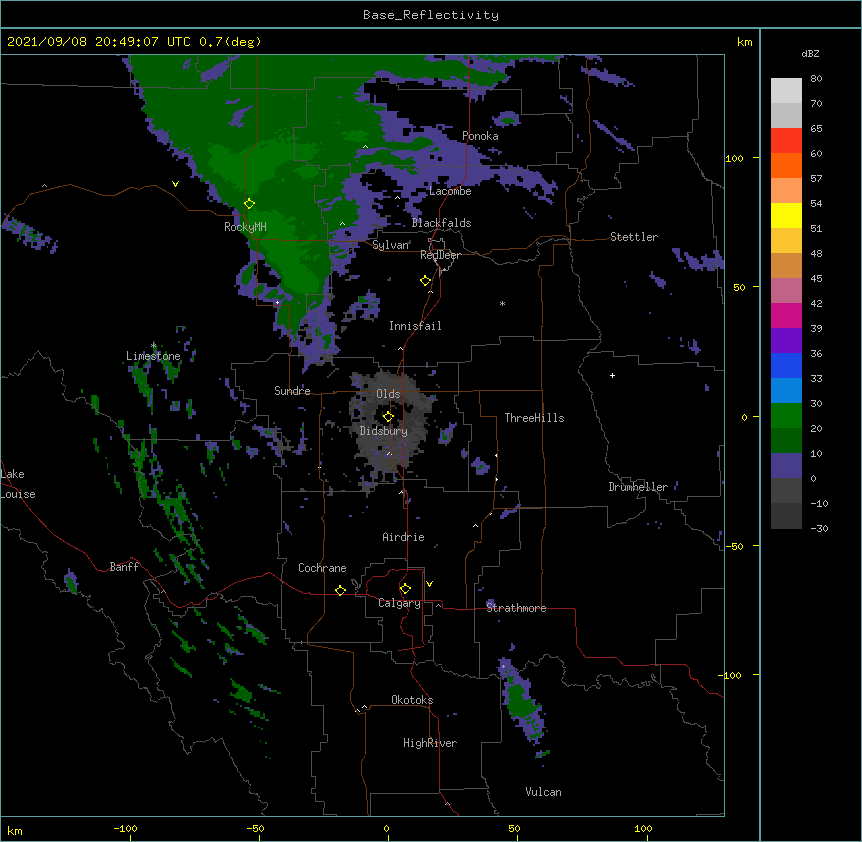
Task: Click the white asterisk marker east of Innisfail
Action: 502,303
